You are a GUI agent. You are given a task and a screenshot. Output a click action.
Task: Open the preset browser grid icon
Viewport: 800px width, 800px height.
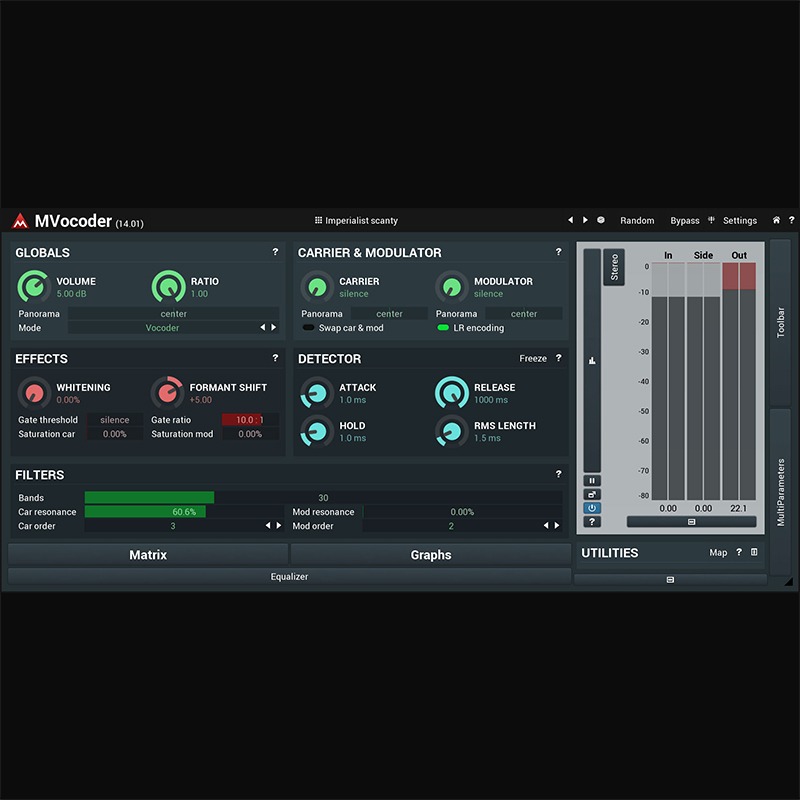click(318, 220)
